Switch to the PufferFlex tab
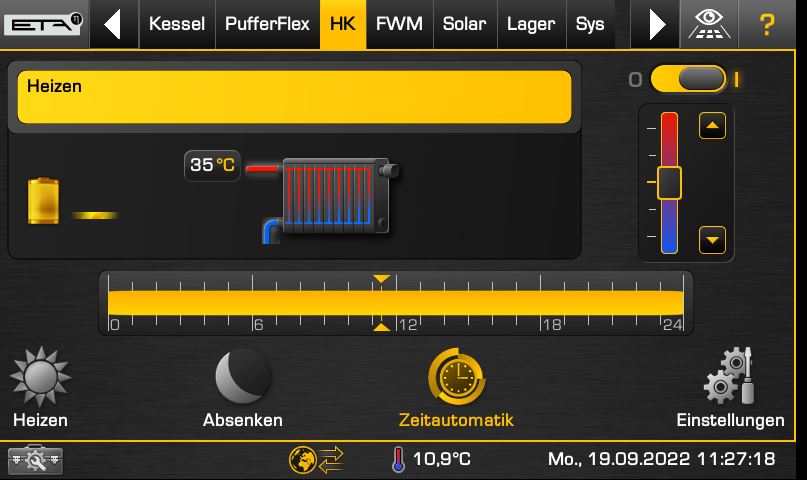The image size is (807, 480). click(268, 24)
